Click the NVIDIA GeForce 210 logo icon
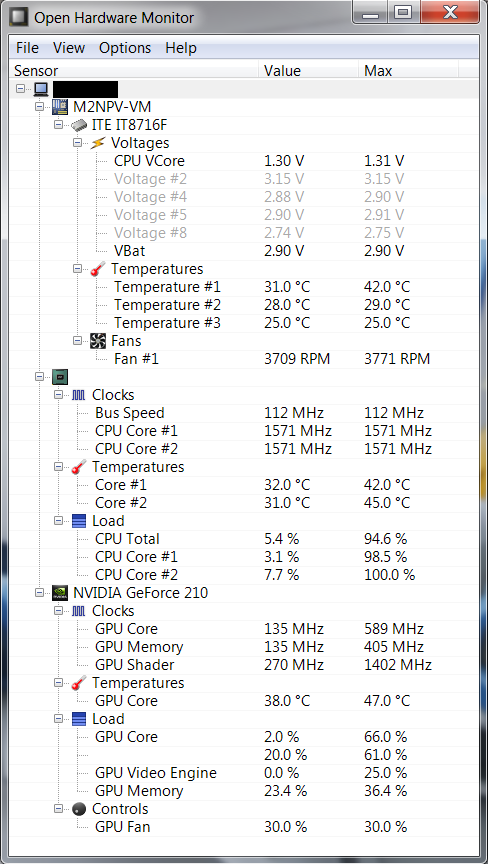 pyautogui.click(x=59, y=593)
